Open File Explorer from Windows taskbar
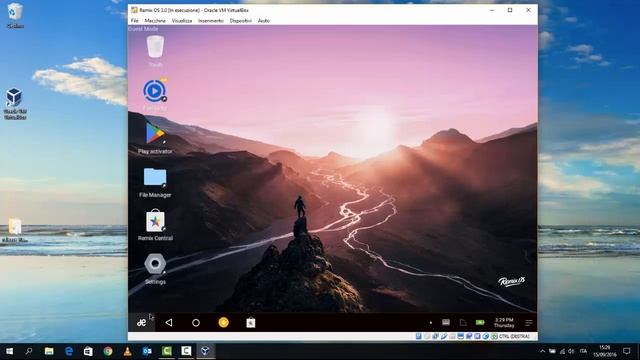 point(49,351)
